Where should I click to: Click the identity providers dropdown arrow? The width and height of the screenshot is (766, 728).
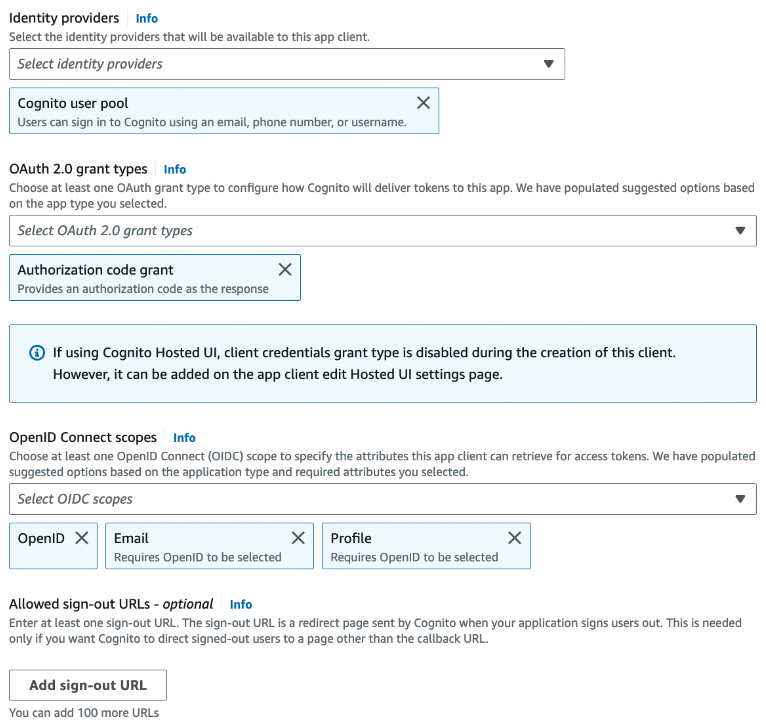pos(549,64)
